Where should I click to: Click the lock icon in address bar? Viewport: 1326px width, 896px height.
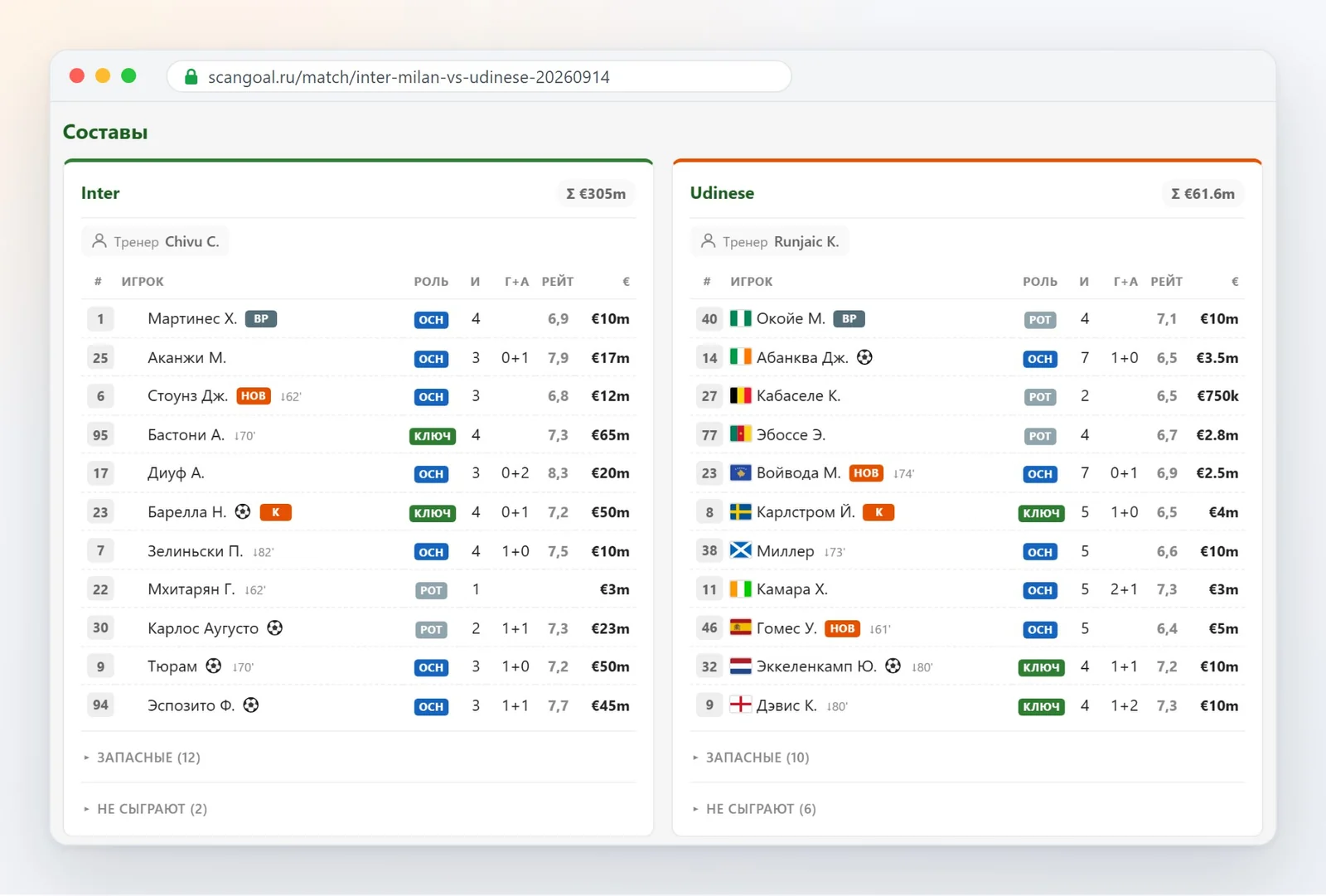click(x=191, y=77)
